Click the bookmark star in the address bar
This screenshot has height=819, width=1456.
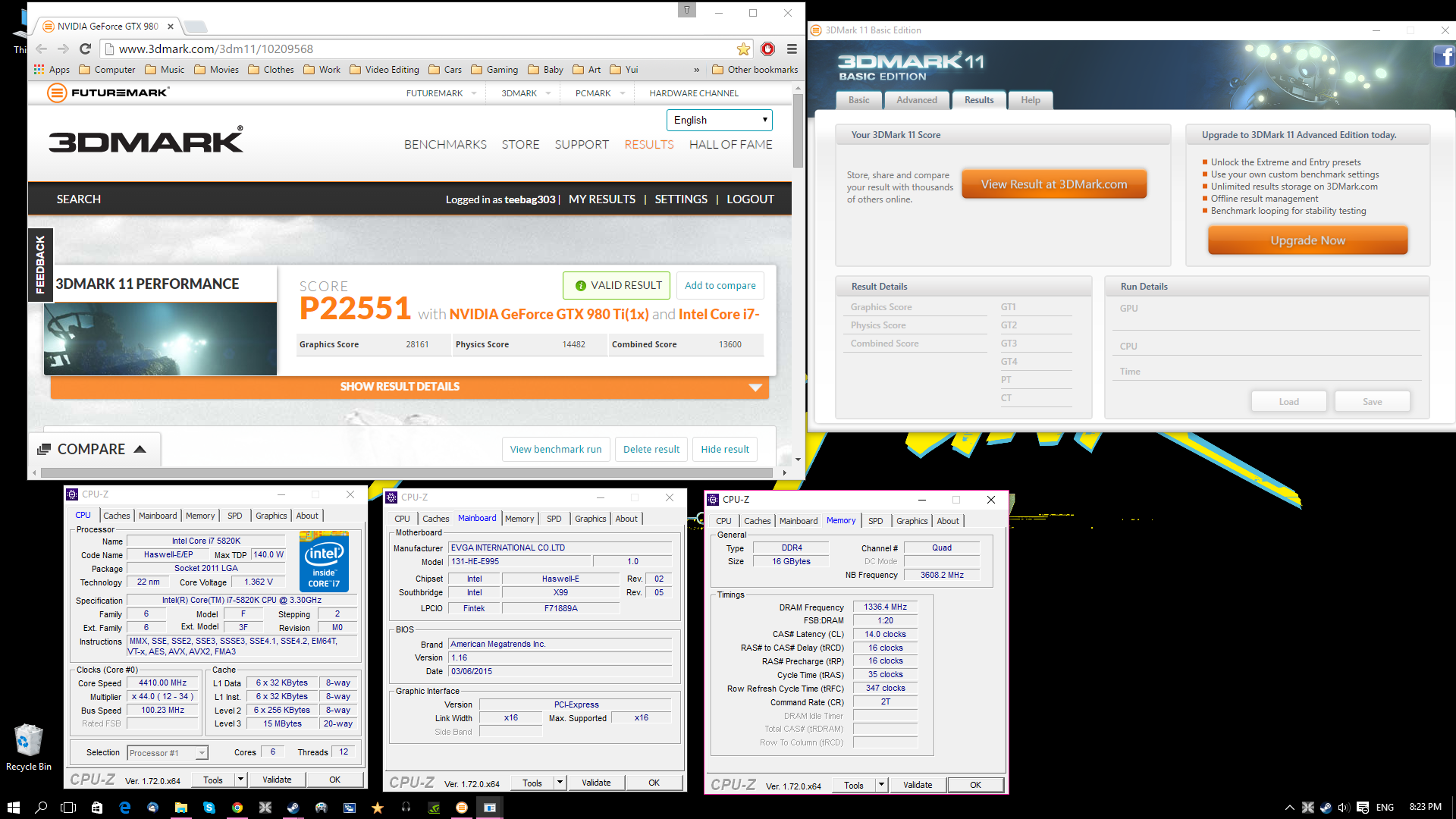743,49
